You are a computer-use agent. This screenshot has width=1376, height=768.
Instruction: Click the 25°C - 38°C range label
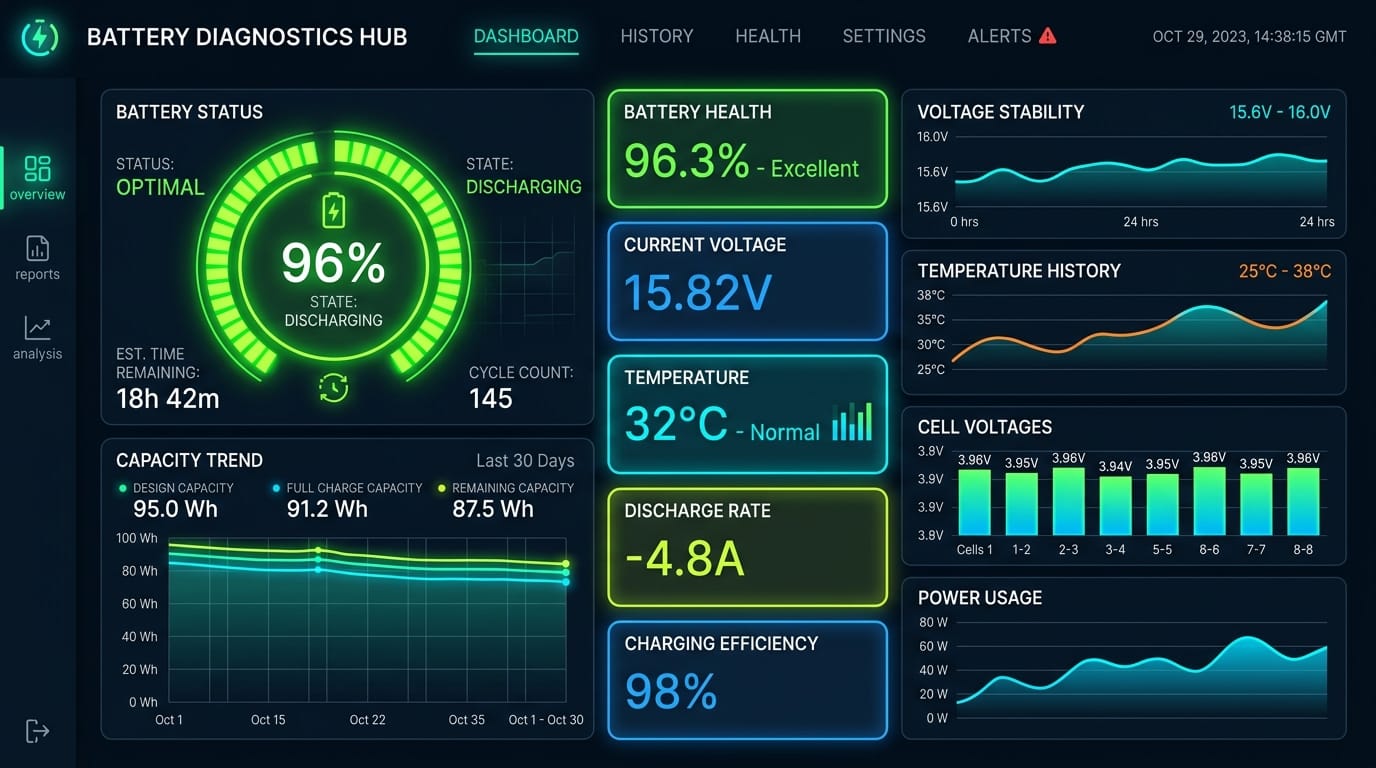1285,271
